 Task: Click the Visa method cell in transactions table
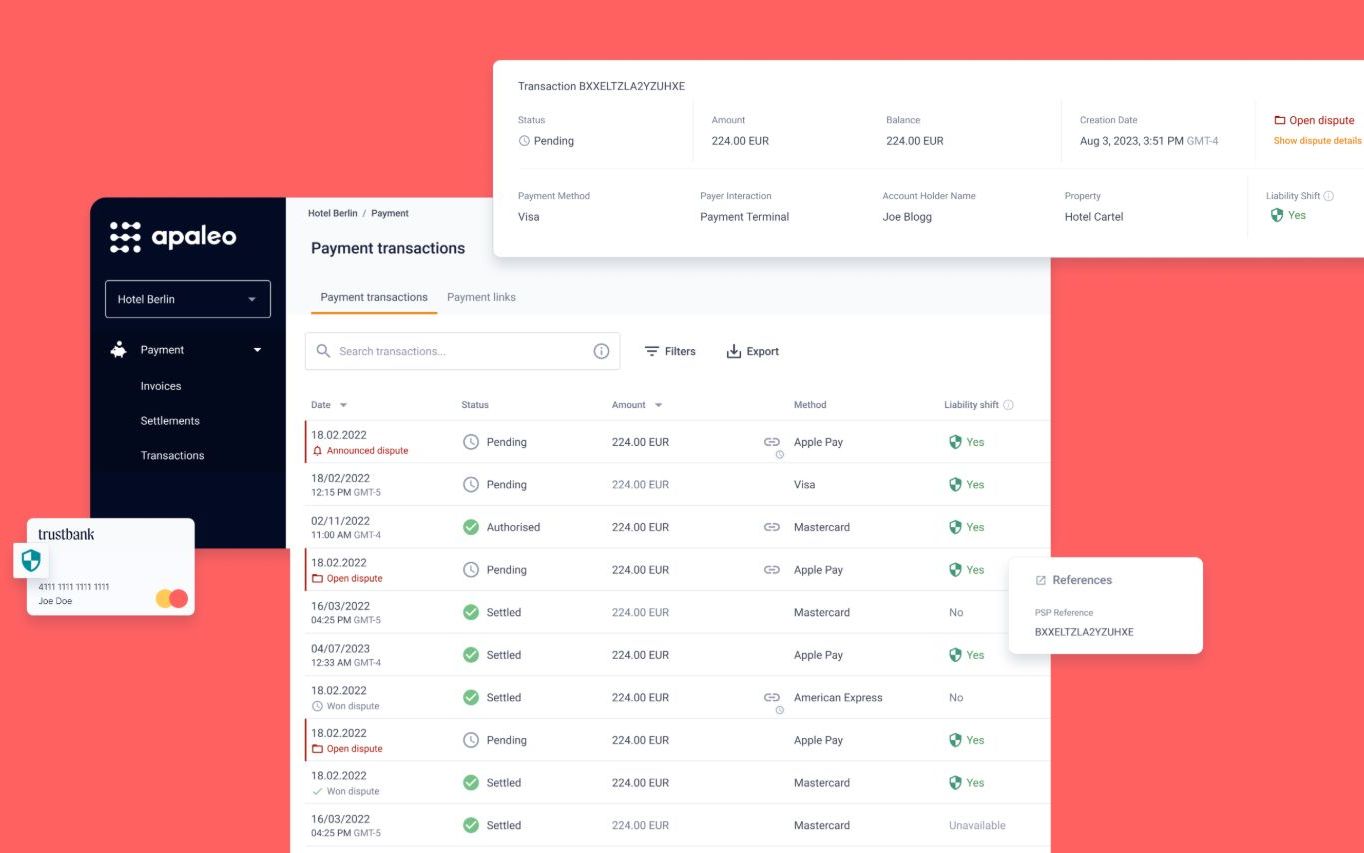point(804,485)
